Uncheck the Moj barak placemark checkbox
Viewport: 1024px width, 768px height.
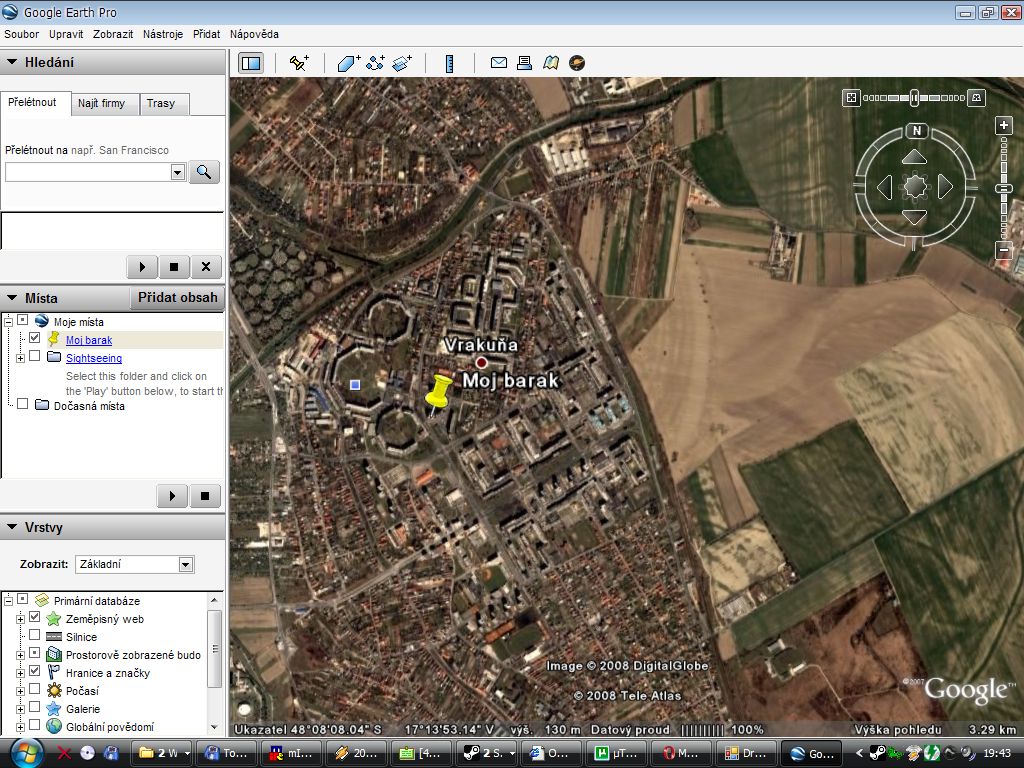point(35,338)
